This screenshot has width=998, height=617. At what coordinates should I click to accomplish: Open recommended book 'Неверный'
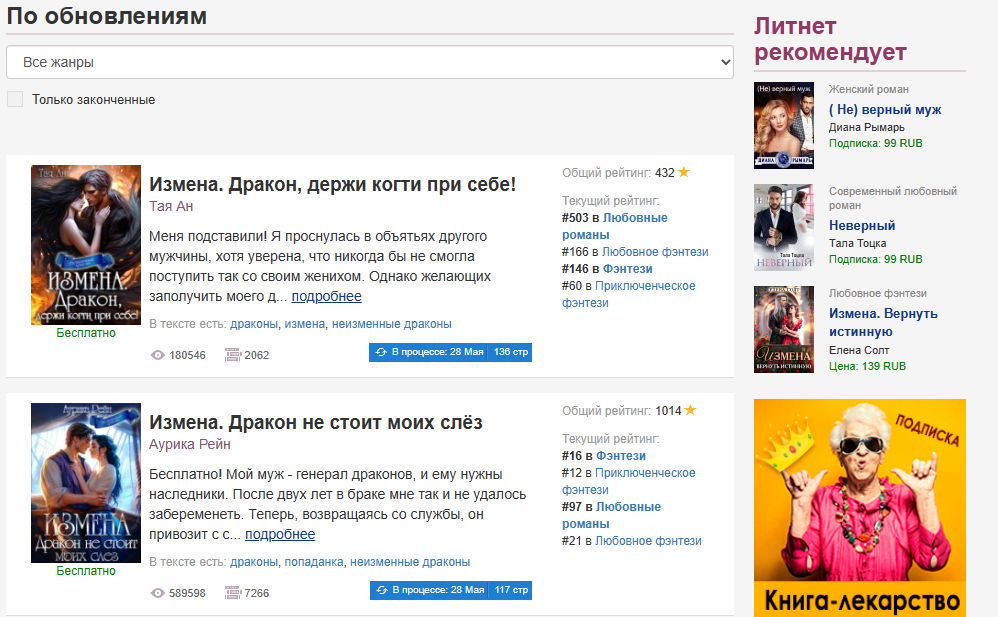tap(862, 225)
